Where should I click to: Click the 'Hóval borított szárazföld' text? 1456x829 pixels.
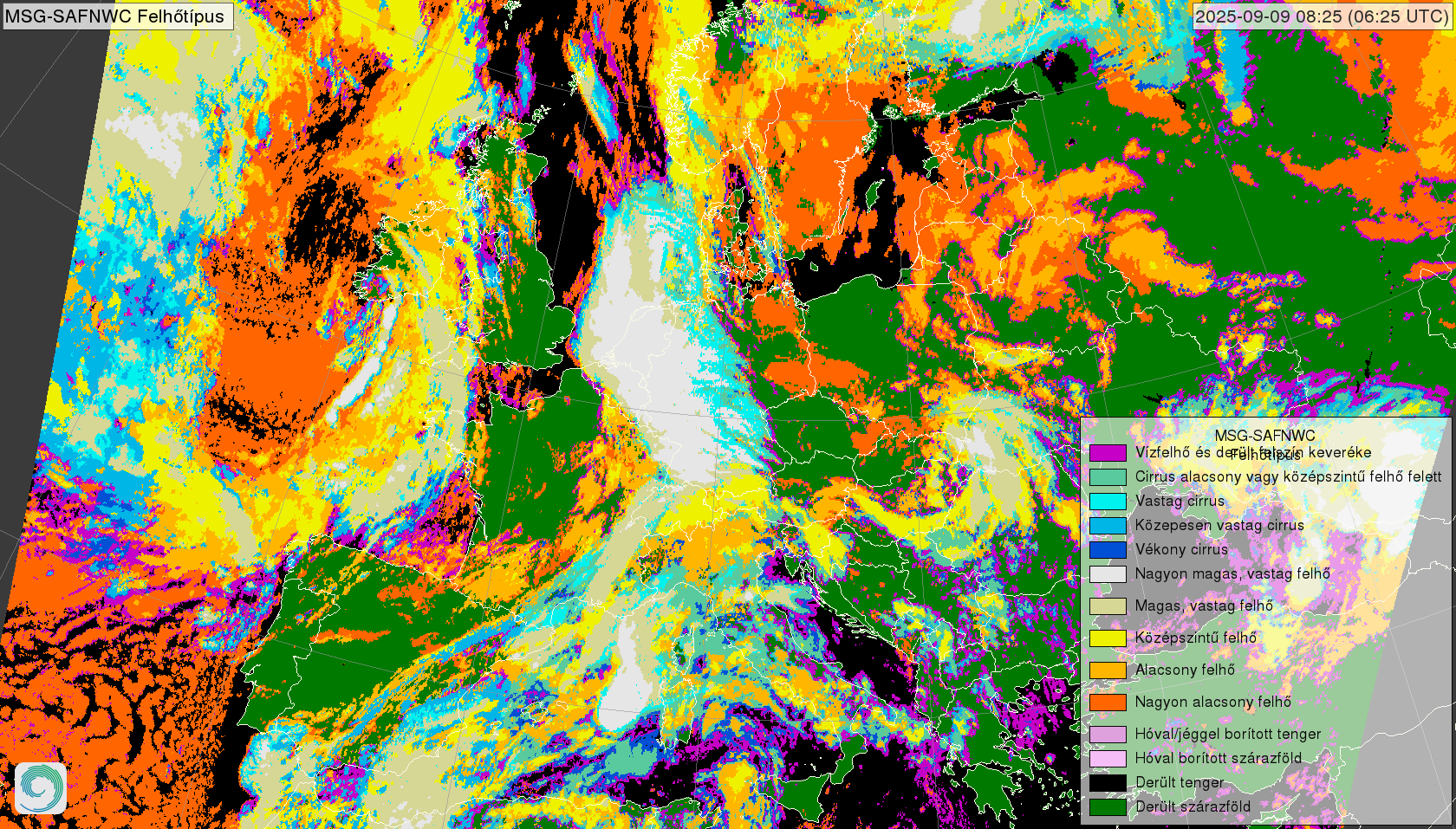coord(1219,758)
